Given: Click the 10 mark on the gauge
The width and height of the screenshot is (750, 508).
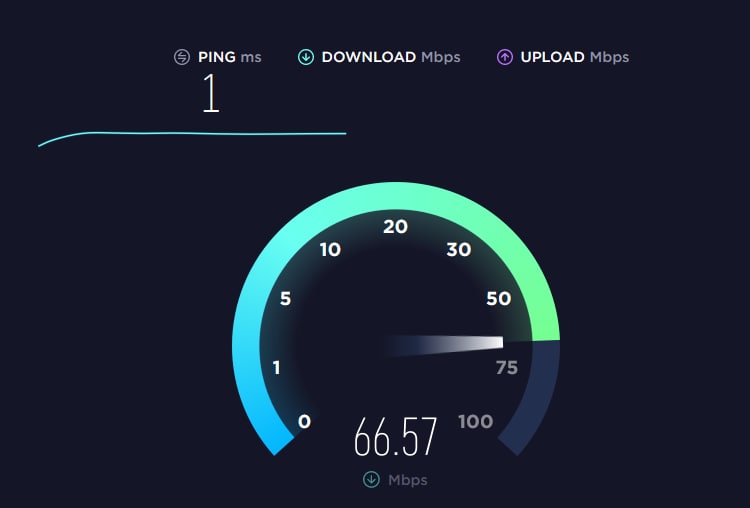Looking at the screenshot, I should coord(330,250).
